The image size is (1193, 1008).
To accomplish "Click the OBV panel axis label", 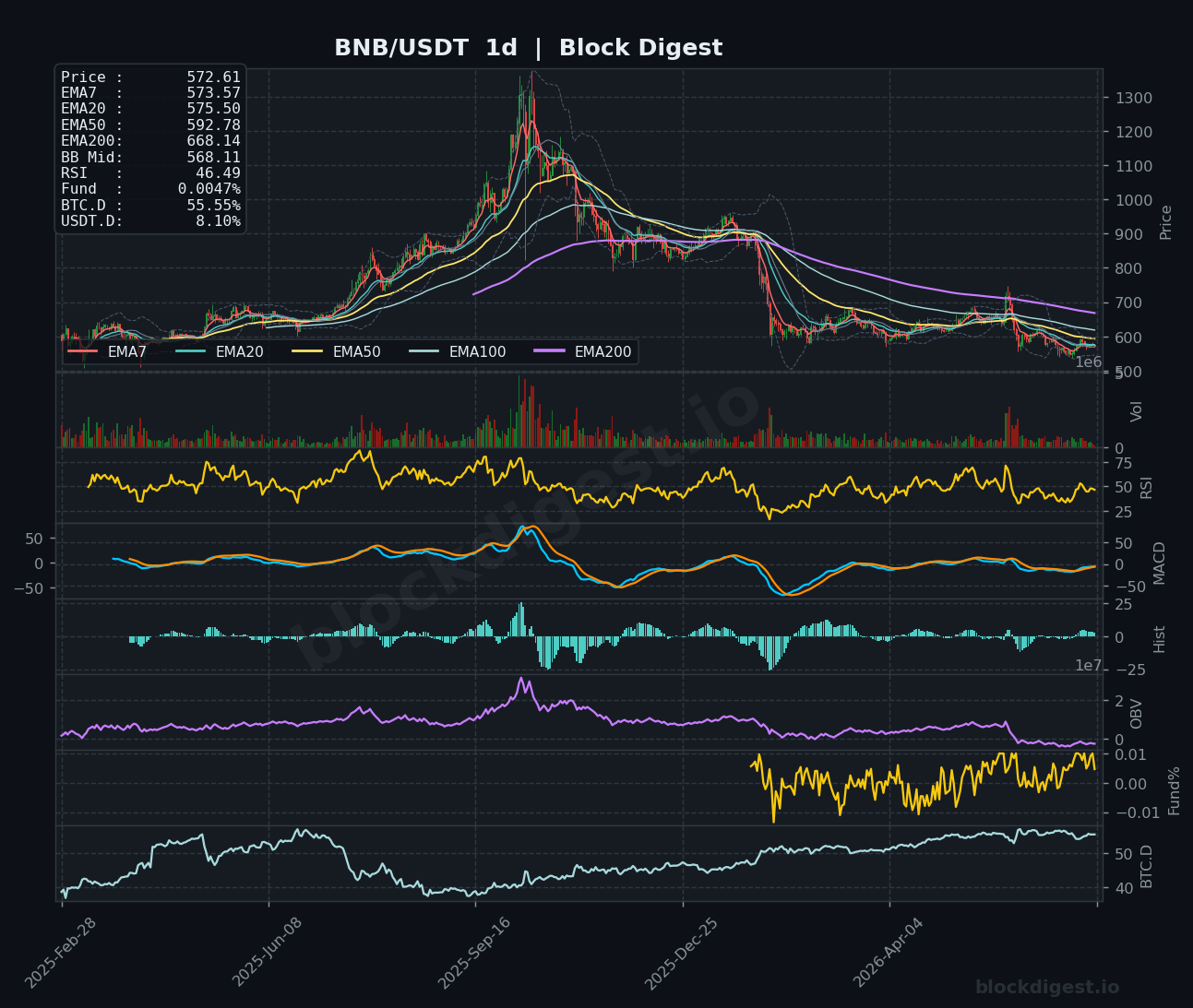I will (x=1137, y=714).
